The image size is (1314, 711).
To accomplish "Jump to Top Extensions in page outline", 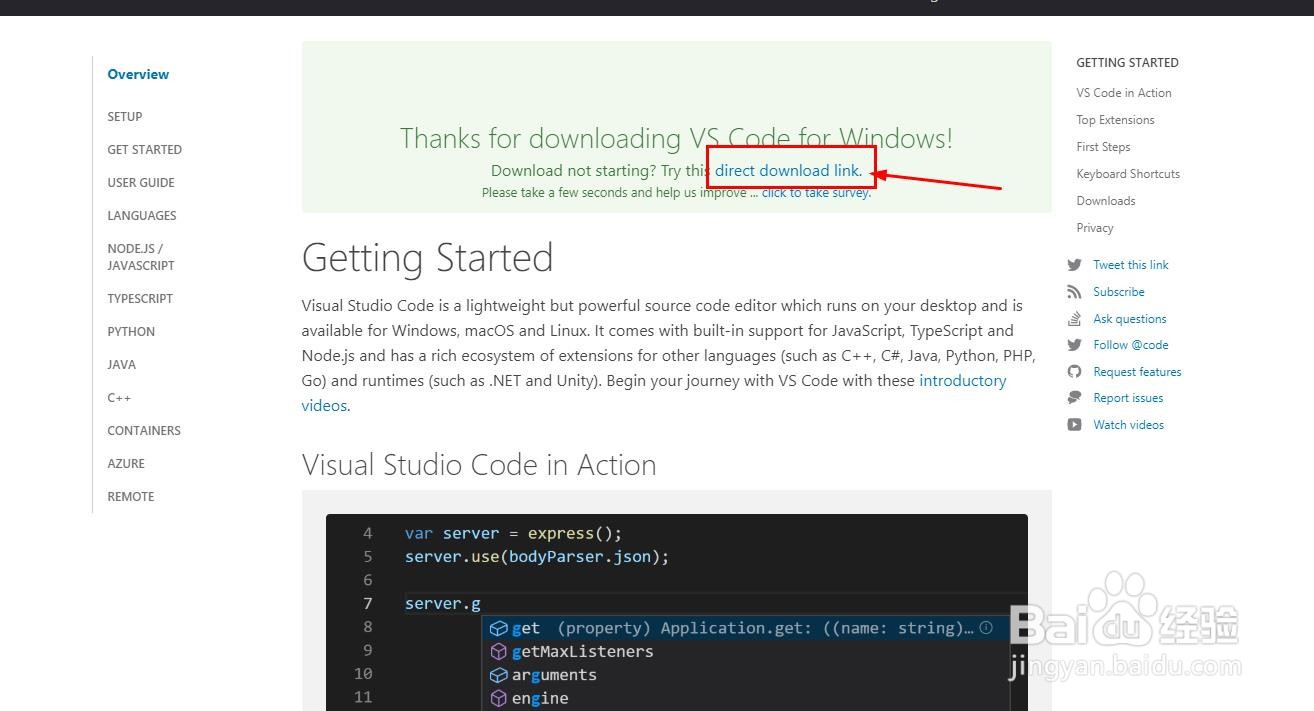I will [1115, 120].
